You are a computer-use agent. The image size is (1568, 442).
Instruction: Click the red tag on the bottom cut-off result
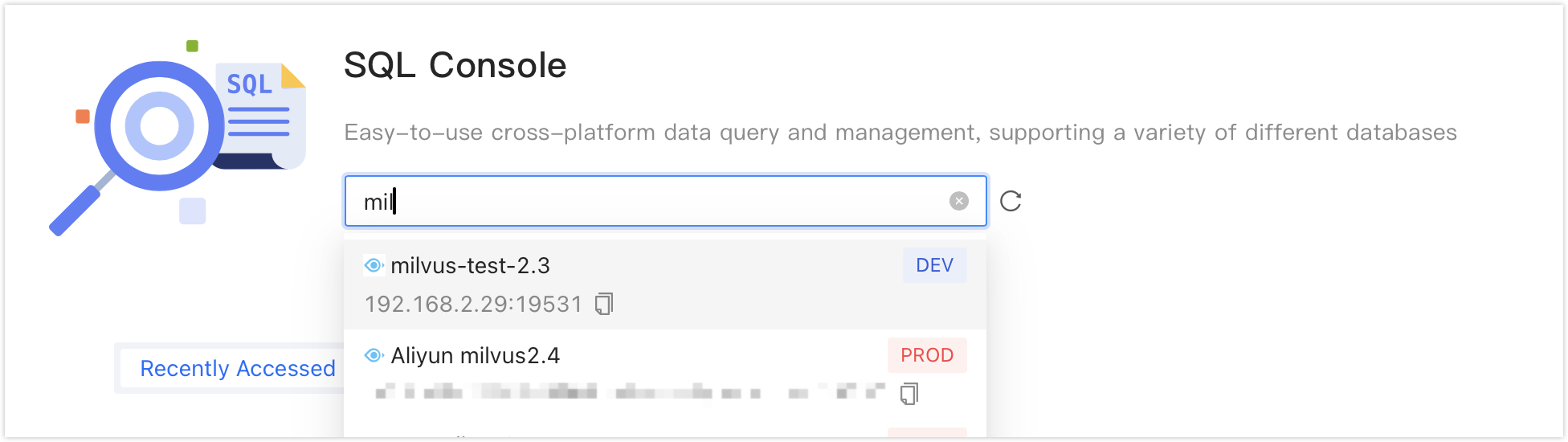[927, 433]
